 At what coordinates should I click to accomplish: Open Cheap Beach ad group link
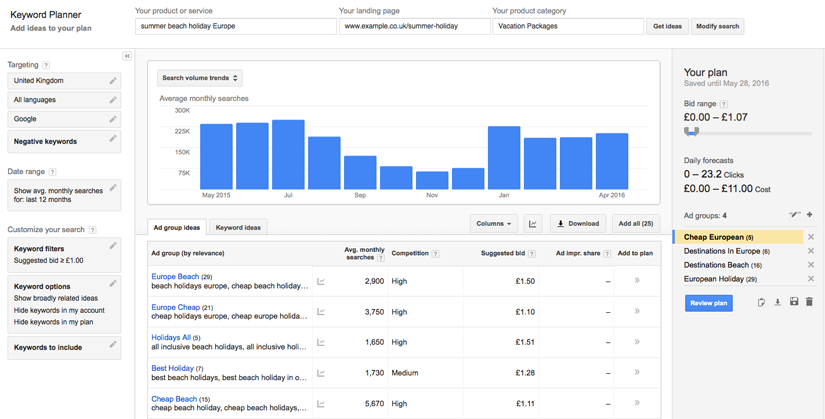coord(174,398)
